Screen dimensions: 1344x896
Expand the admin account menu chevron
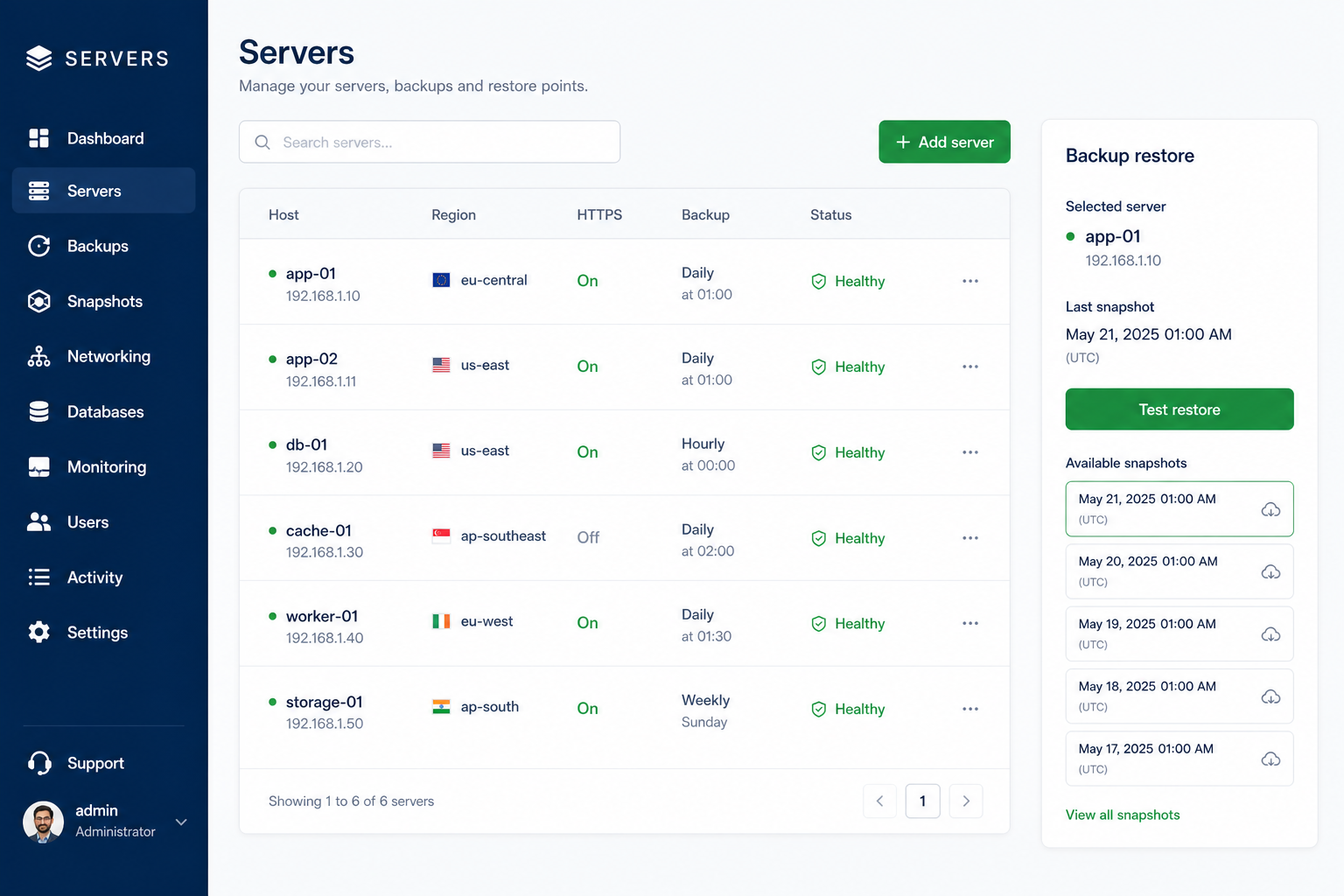point(181,822)
